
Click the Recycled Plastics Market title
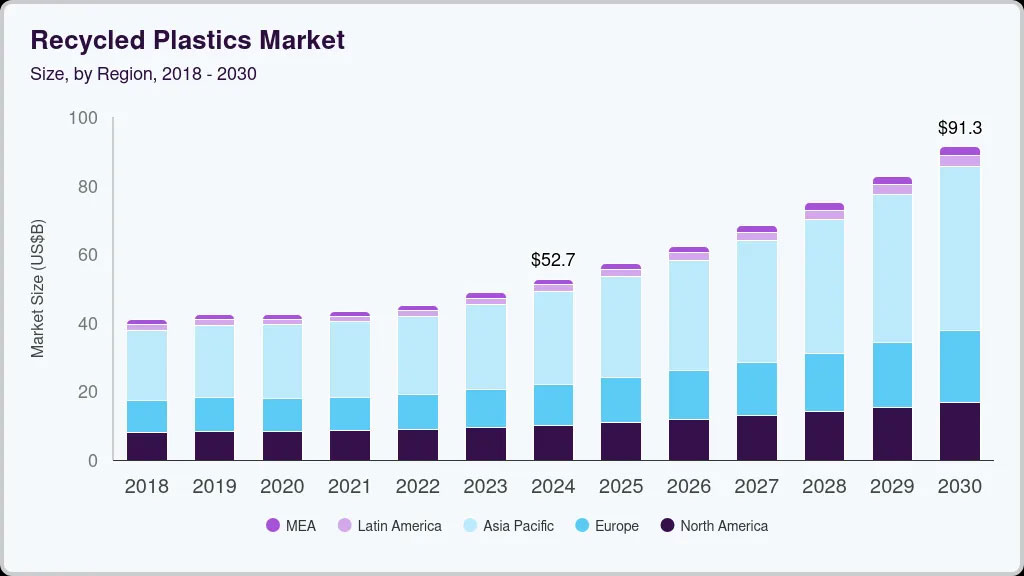click(187, 40)
